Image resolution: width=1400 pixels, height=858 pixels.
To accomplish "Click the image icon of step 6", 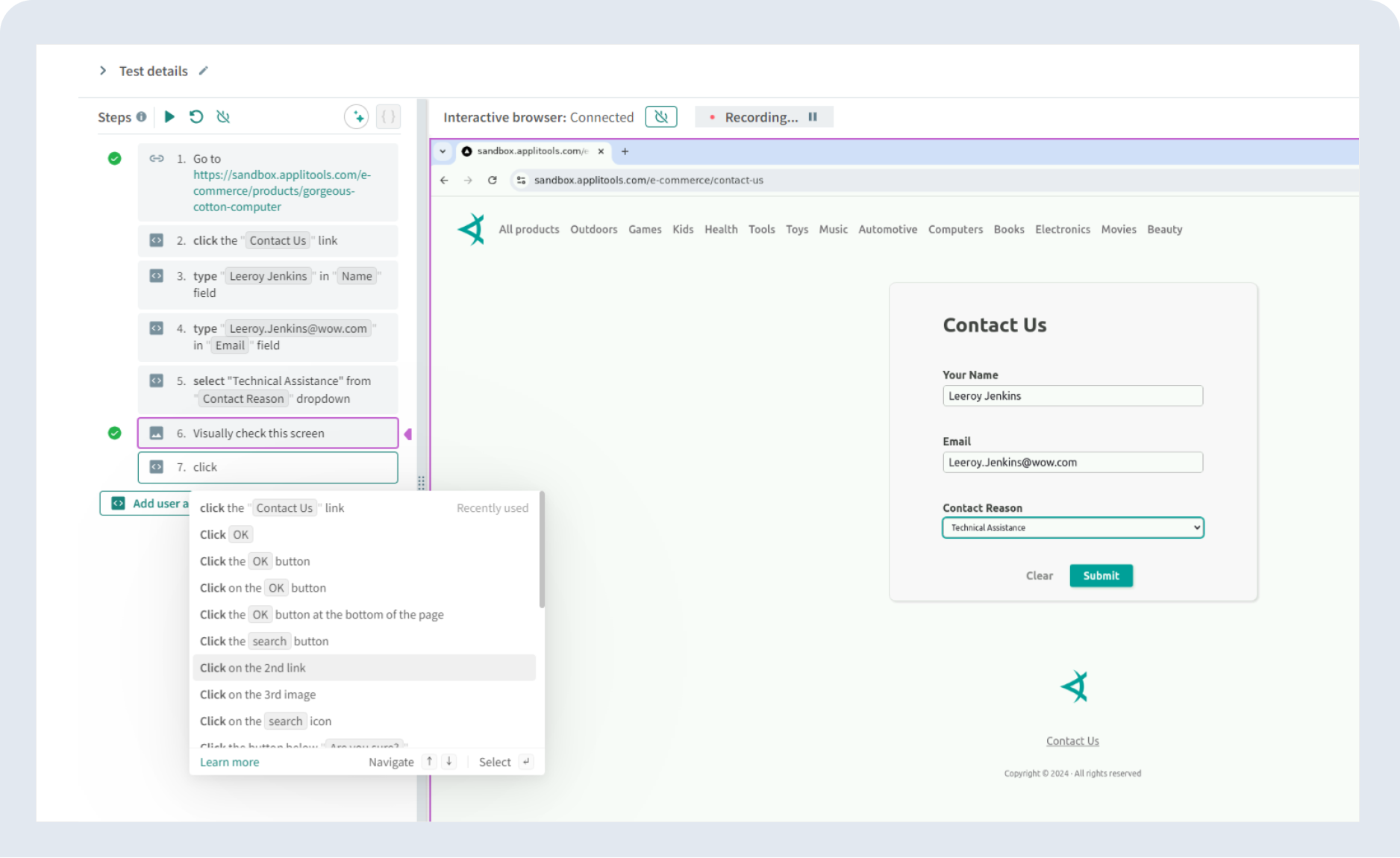I will pos(157,433).
